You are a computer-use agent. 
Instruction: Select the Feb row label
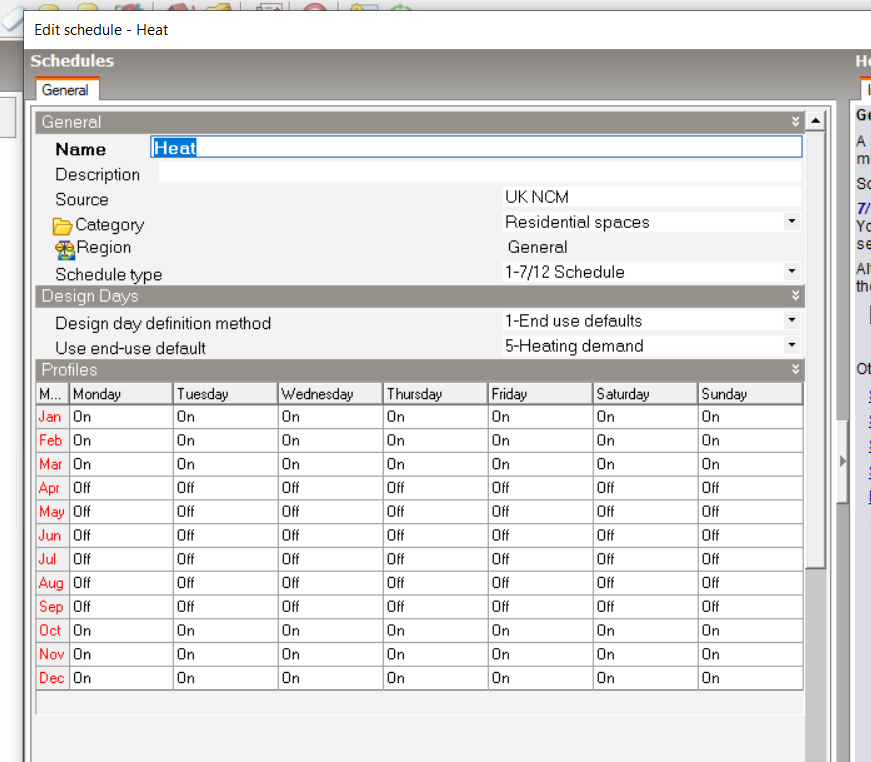point(53,440)
